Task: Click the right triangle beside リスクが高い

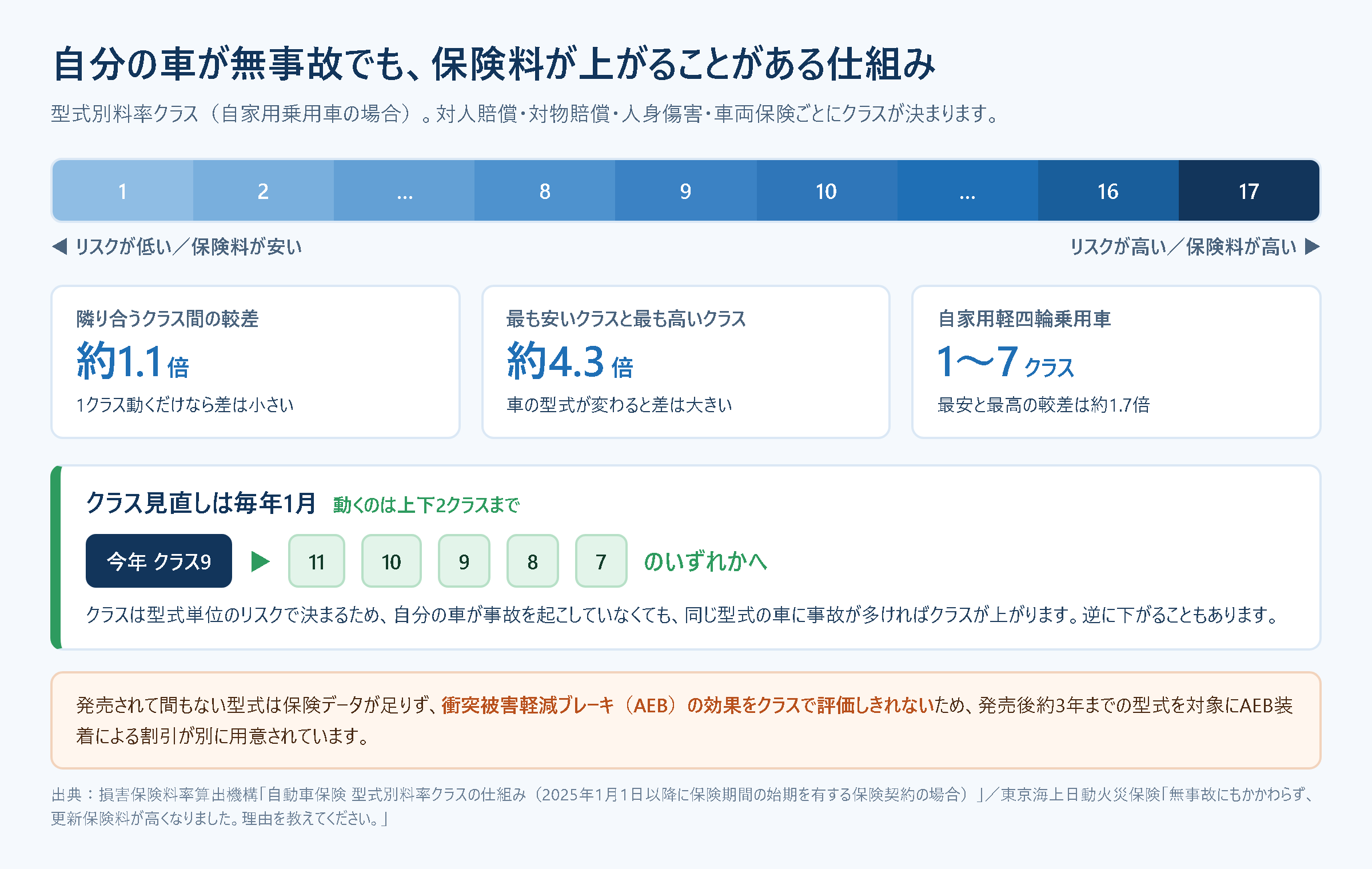Action: pos(1313,246)
